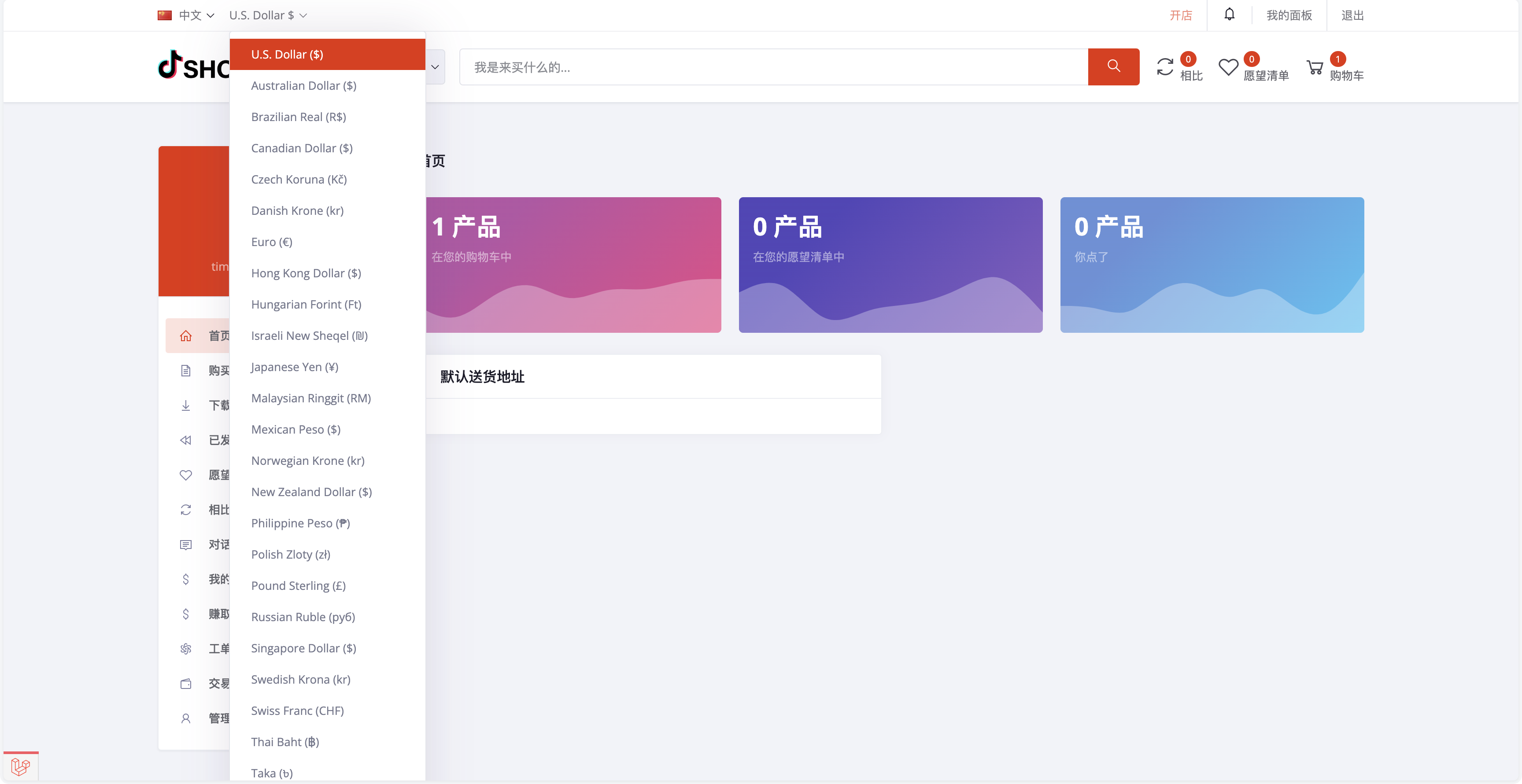This screenshot has height=784, width=1522.
Task: Open the downloads icon in the sidebar
Action: tap(186, 405)
